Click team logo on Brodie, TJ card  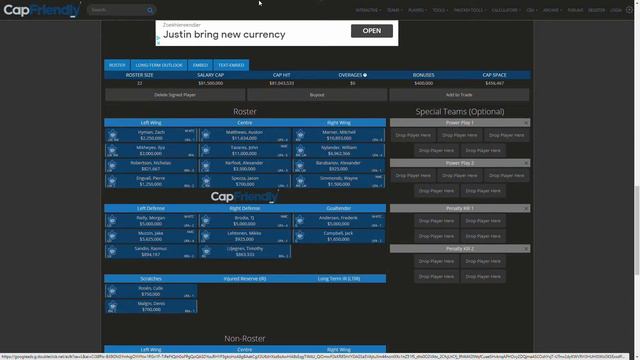pos(206,220)
